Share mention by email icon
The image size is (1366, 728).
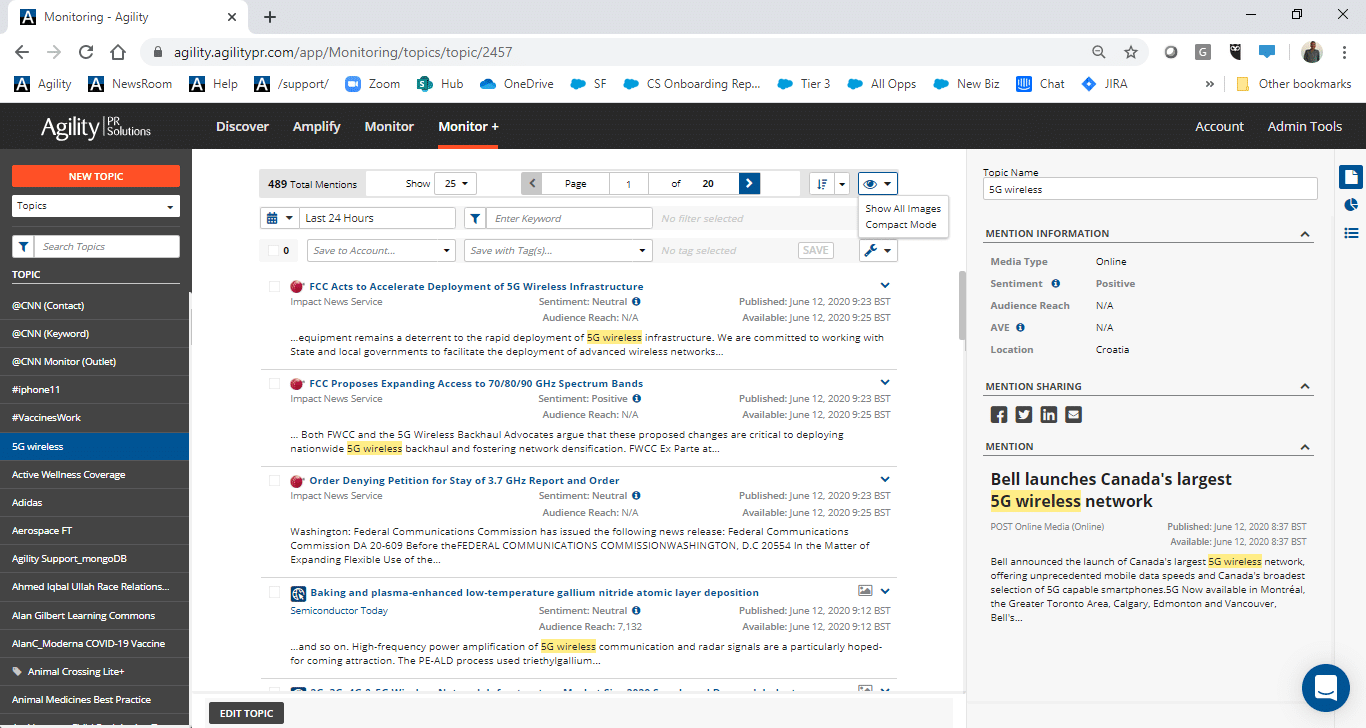point(1074,414)
